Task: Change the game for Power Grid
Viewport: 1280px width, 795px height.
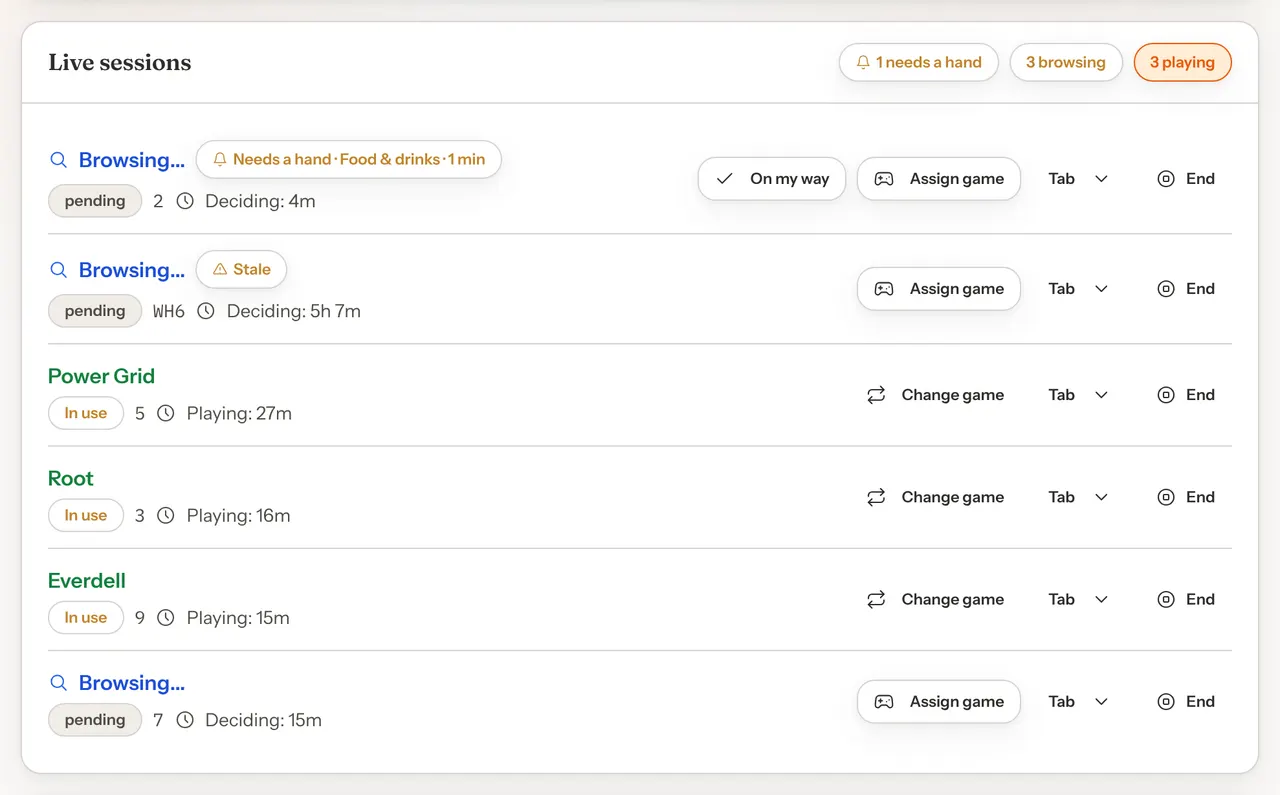Action: point(935,395)
